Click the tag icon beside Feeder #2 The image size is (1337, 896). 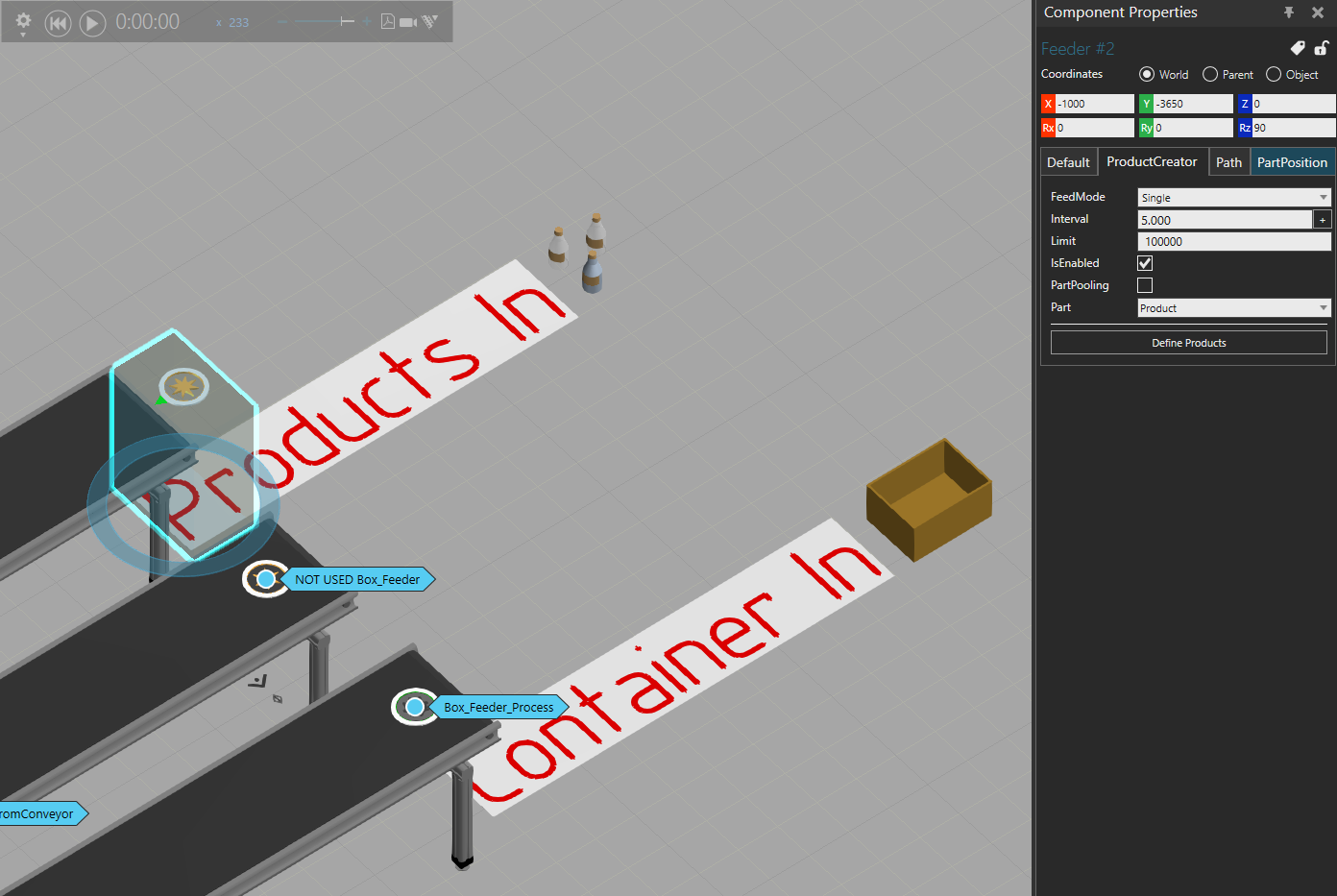(1298, 48)
